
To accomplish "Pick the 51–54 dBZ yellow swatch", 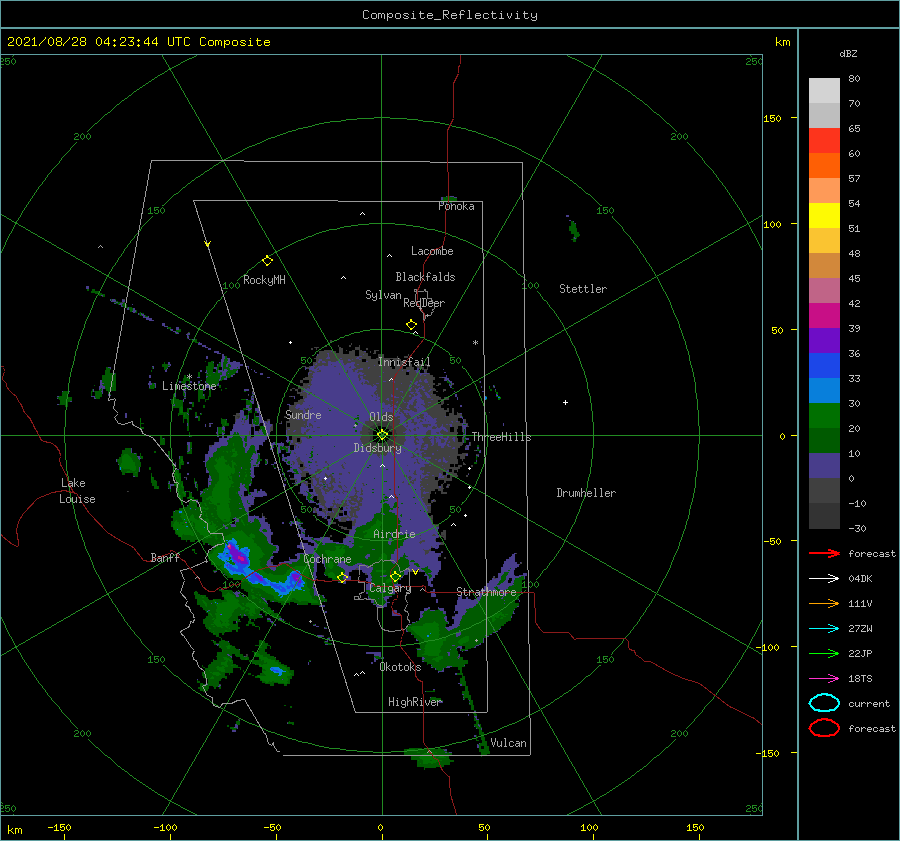I will (824, 215).
